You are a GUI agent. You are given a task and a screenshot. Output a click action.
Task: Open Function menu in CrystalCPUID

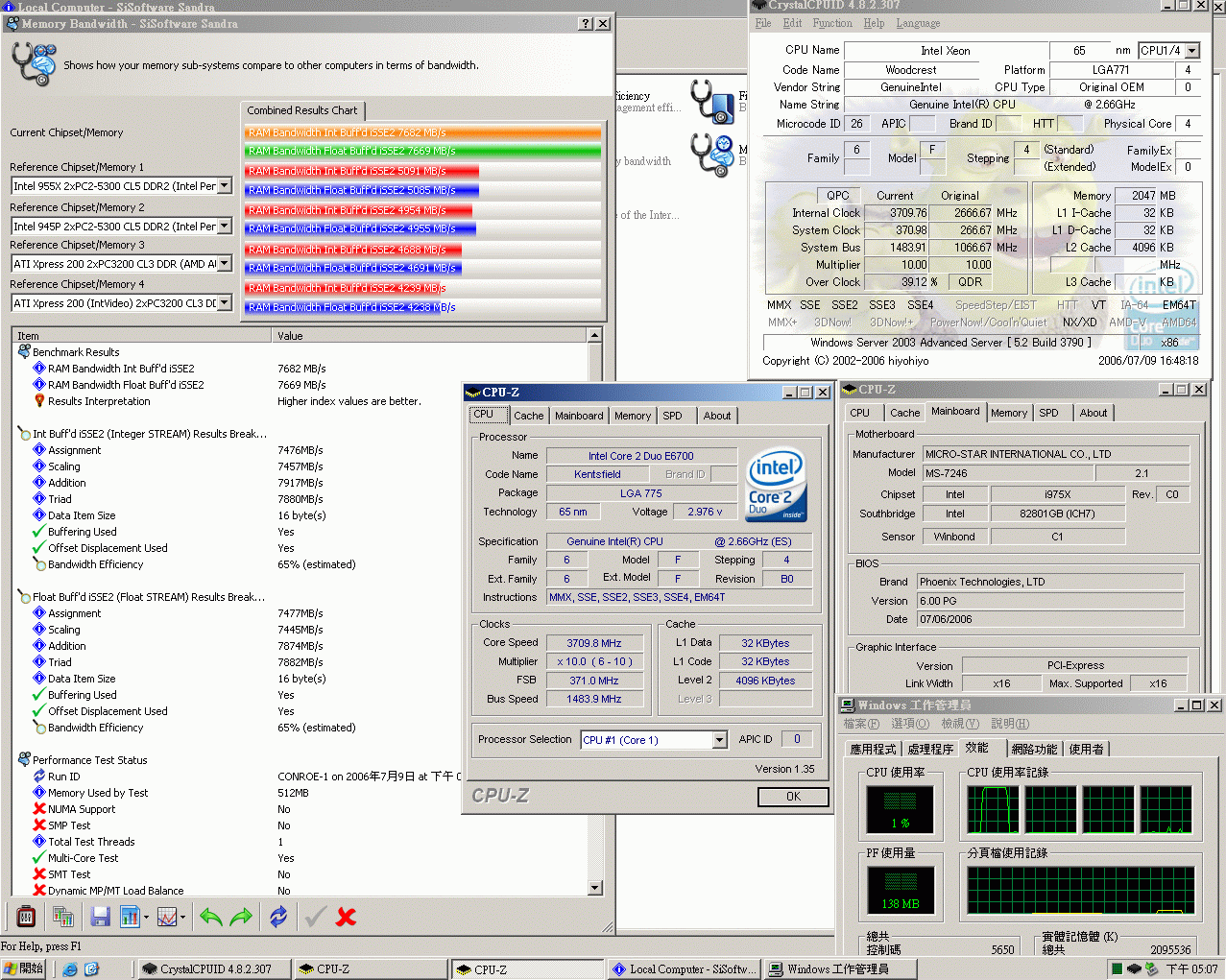(x=832, y=23)
